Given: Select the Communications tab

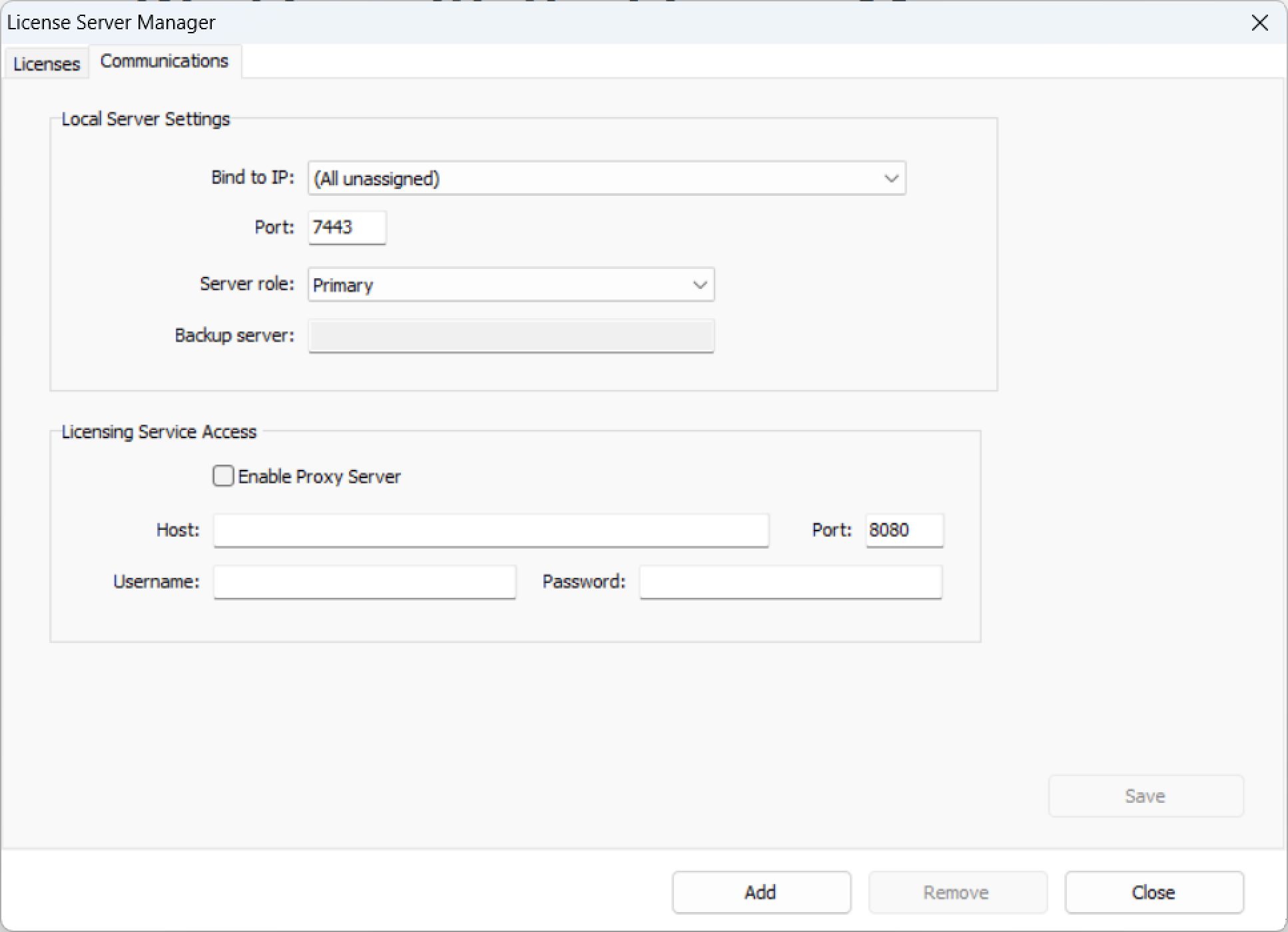Looking at the screenshot, I should [164, 61].
